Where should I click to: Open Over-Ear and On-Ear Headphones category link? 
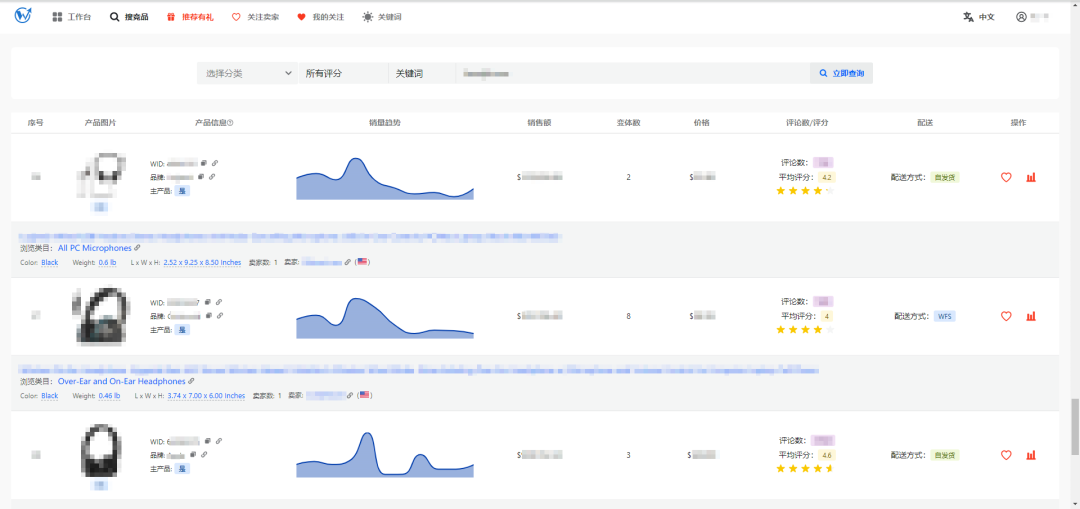click(x=122, y=381)
